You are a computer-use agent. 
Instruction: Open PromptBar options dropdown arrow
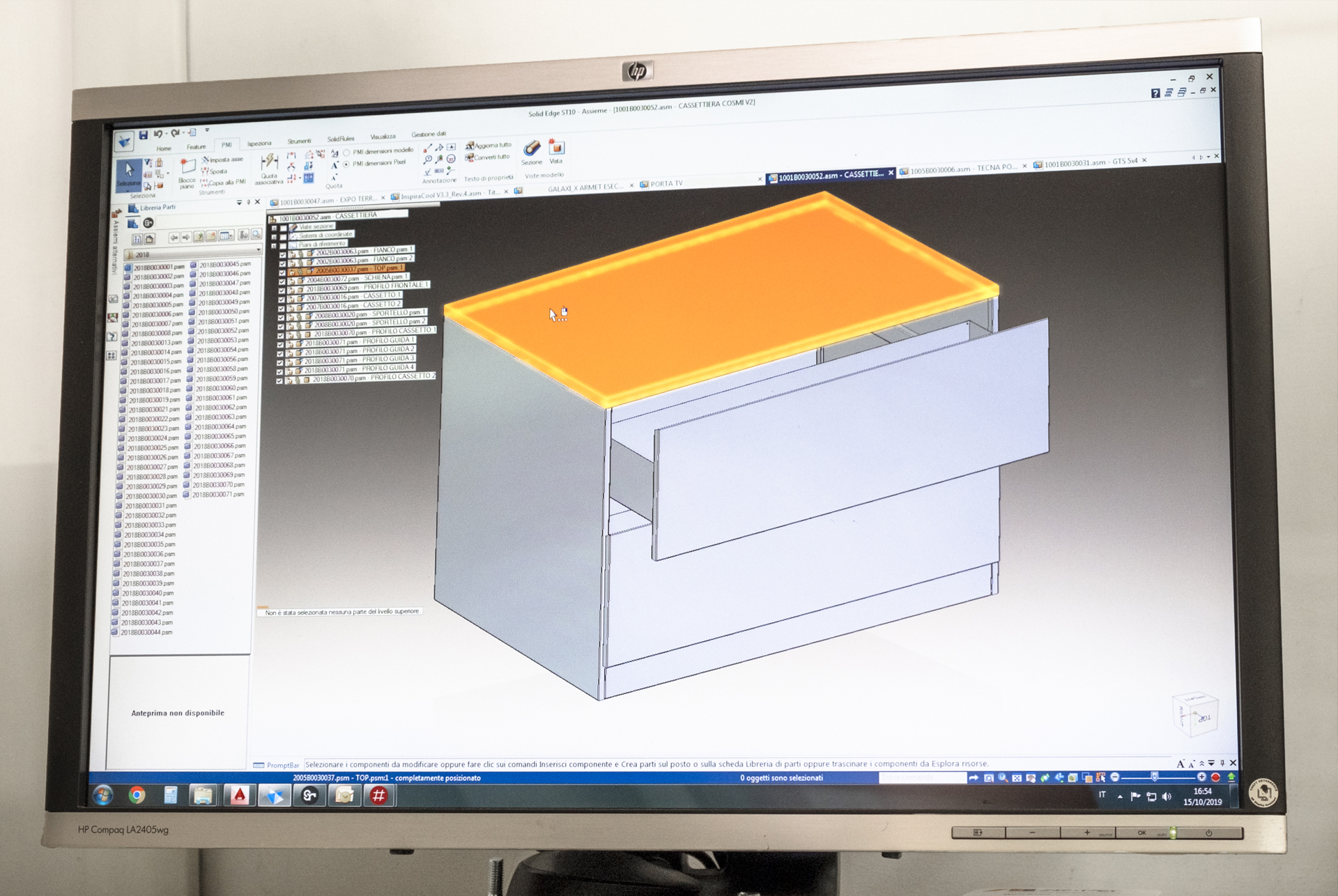pyautogui.click(x=1211, y=764)
